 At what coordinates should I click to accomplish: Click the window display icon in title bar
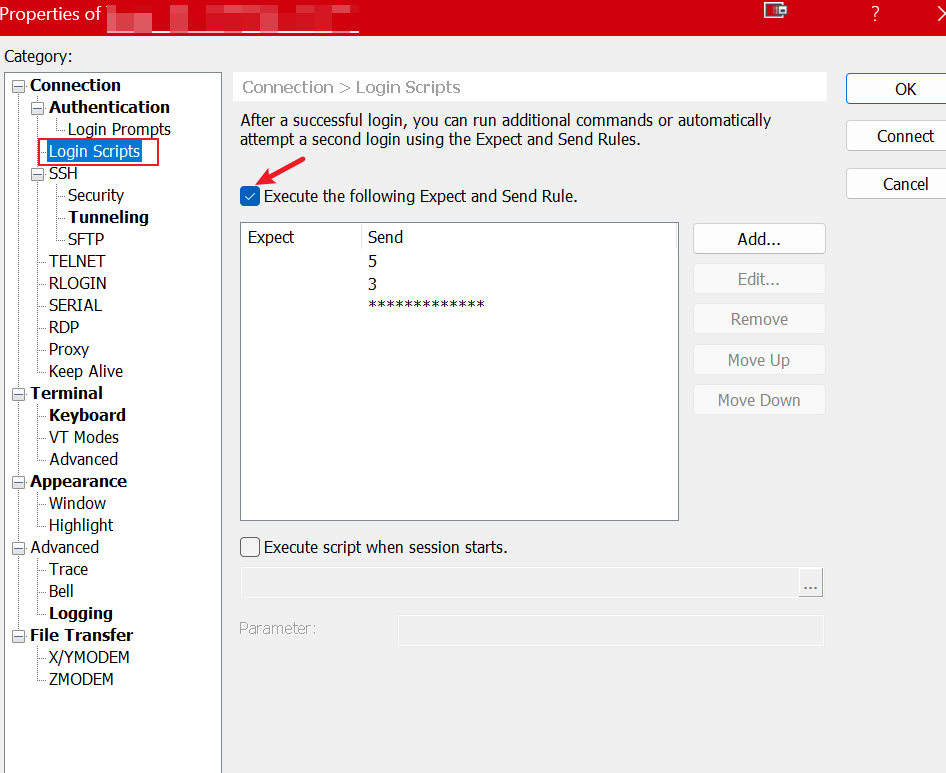coord(775,14)
